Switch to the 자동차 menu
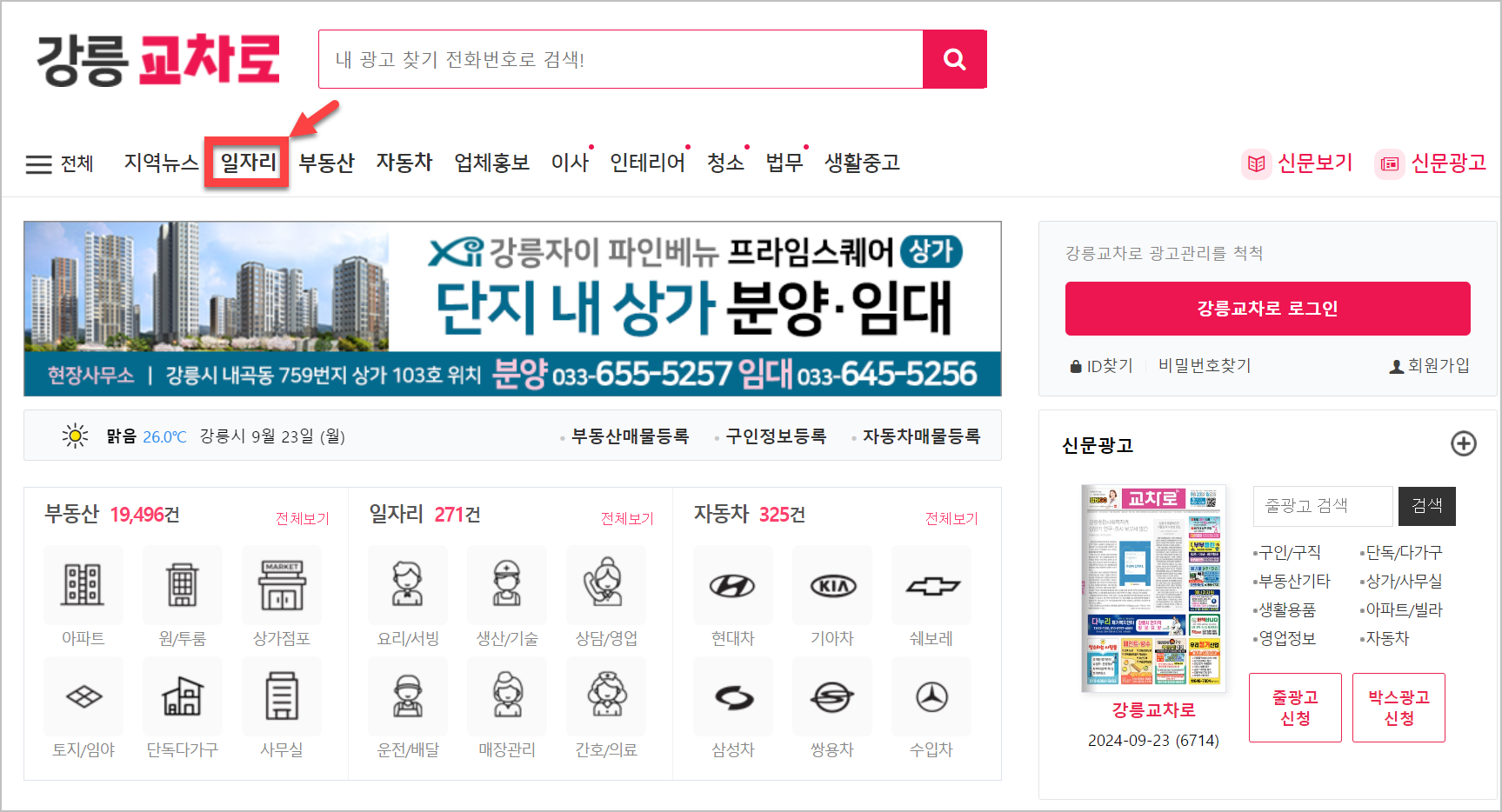The width and height of the screenshot is (1502, 812). pyautogui.click(x=404, y=163)
